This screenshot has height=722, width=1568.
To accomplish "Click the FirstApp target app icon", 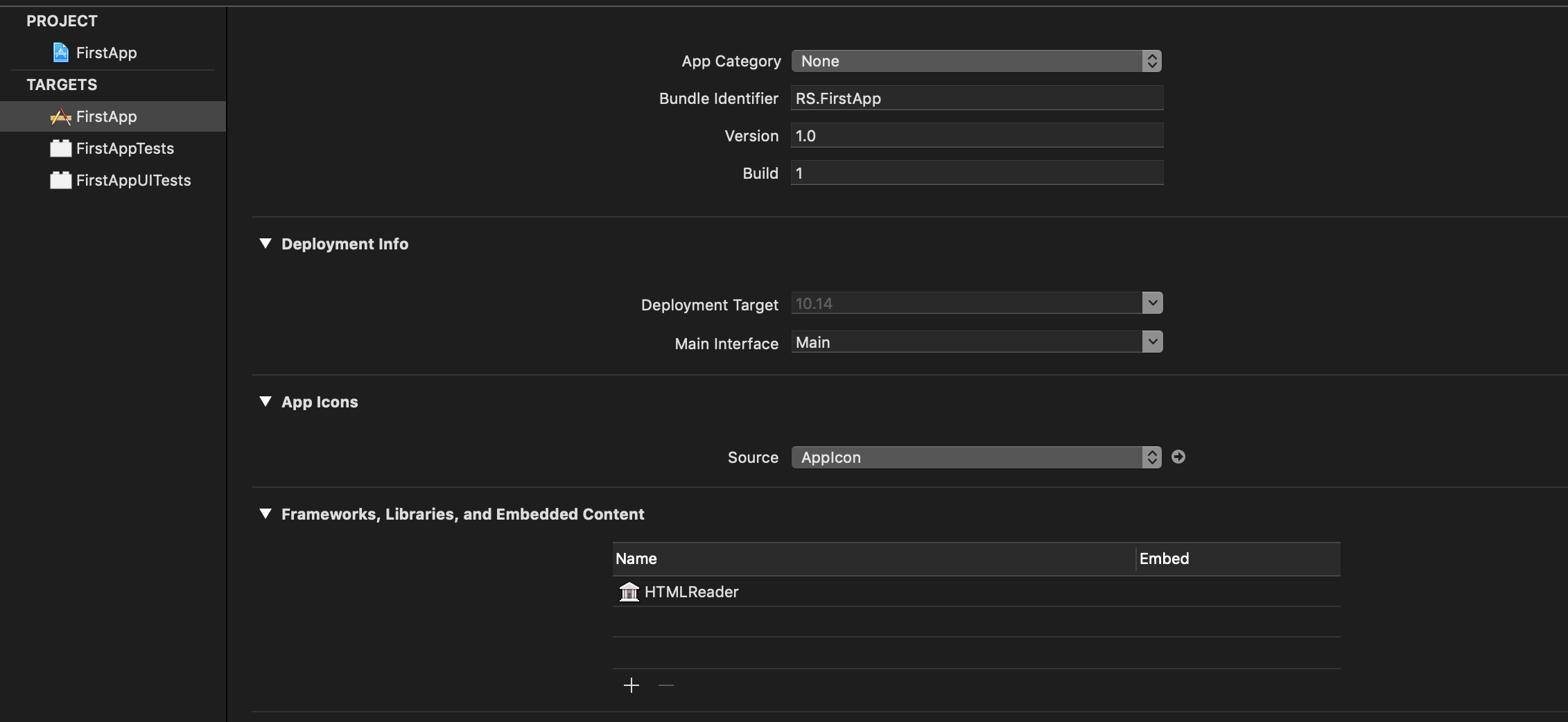I will point(61,116).
